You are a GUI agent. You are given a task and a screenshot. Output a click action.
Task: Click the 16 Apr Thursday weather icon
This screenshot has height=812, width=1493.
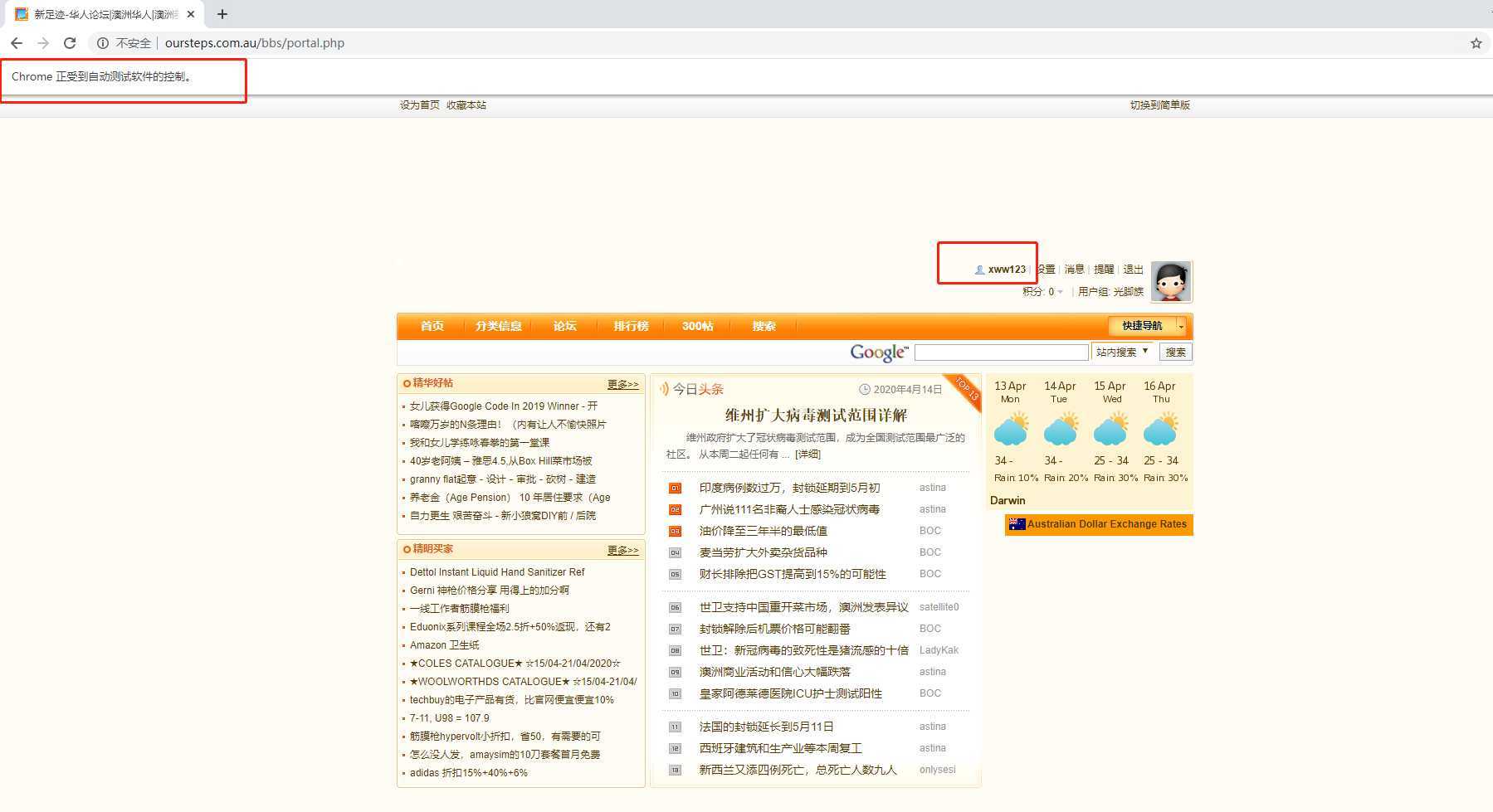1160,429
